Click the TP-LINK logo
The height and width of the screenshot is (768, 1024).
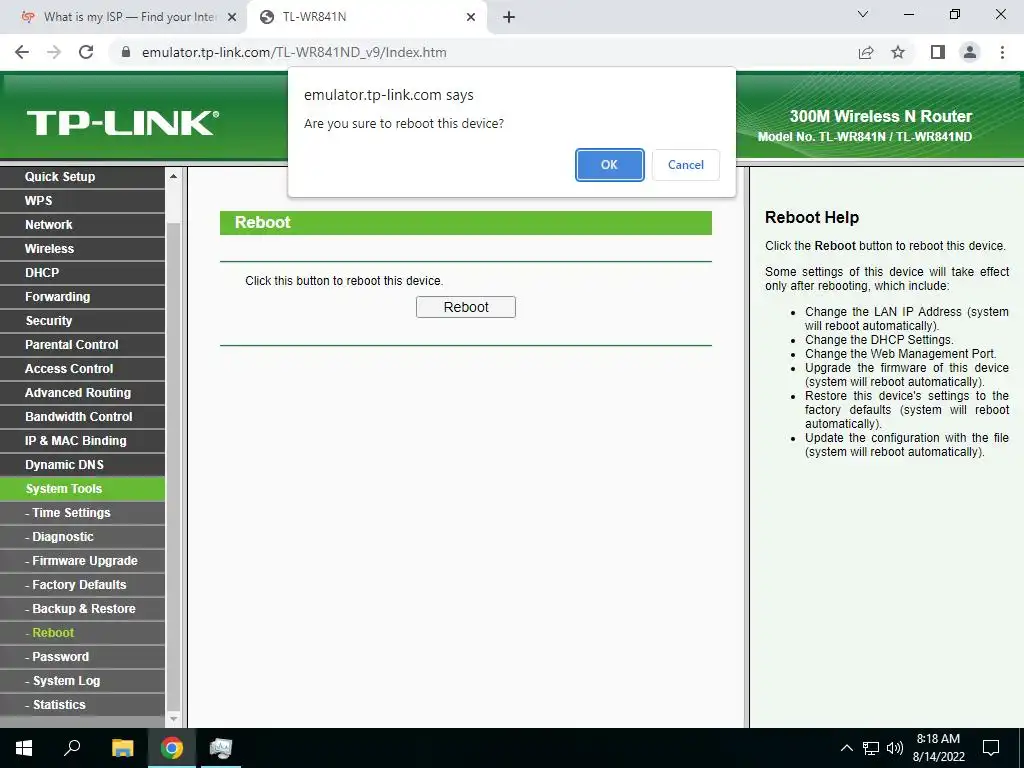coord(123,123)
